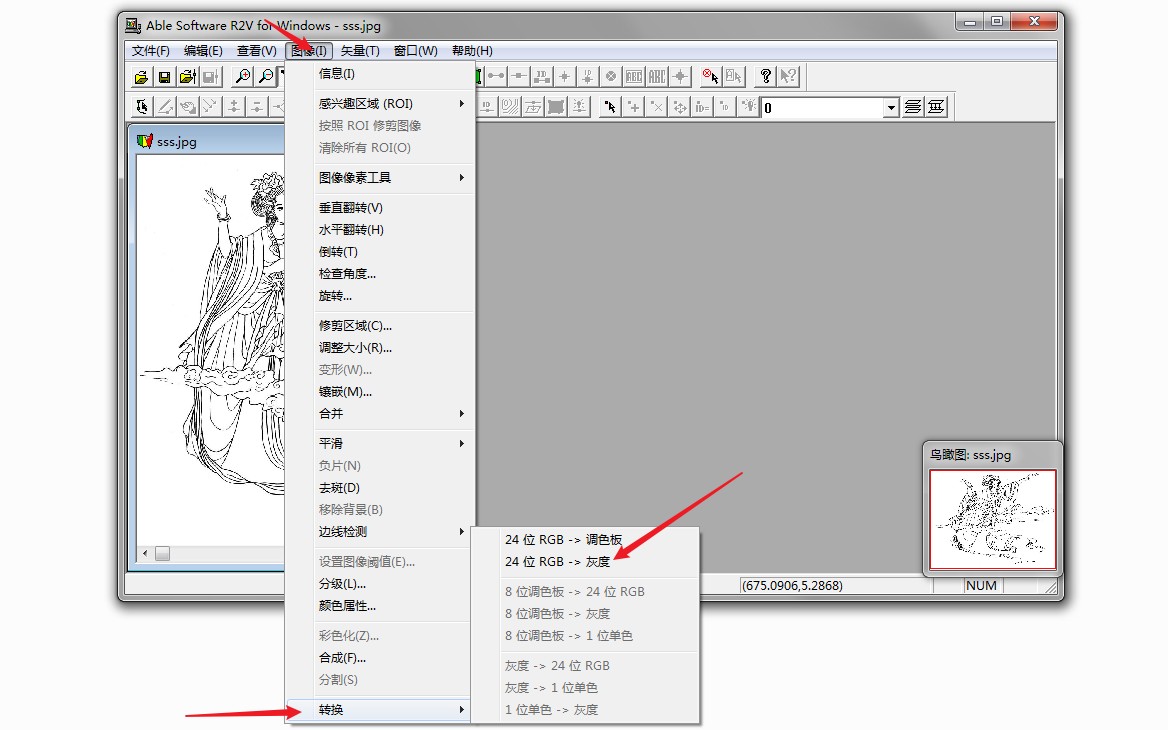Select 去斑(D) from the image menu
The height and width of the screenshot is (730, 1168).
[x=339, y=488]
